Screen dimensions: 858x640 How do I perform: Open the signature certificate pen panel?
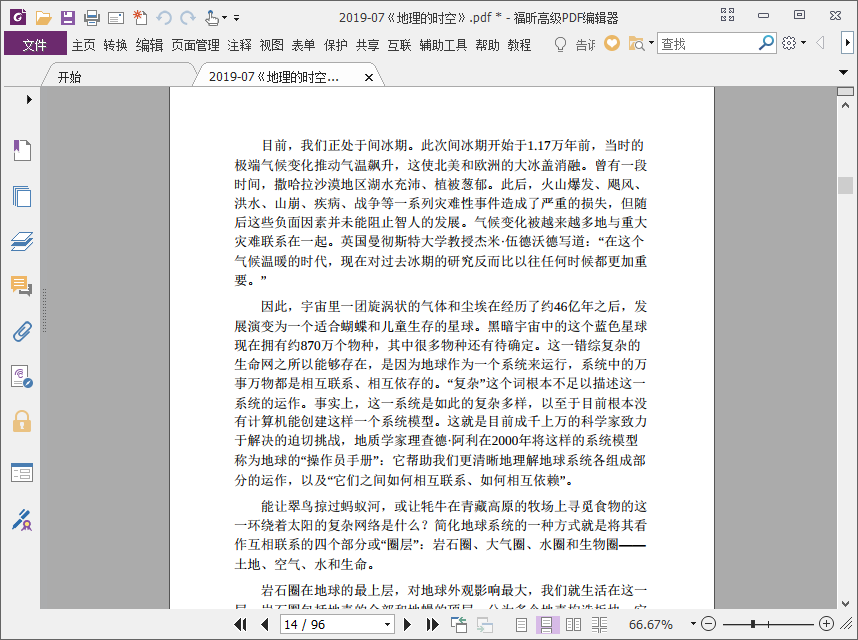click(22, 520)
